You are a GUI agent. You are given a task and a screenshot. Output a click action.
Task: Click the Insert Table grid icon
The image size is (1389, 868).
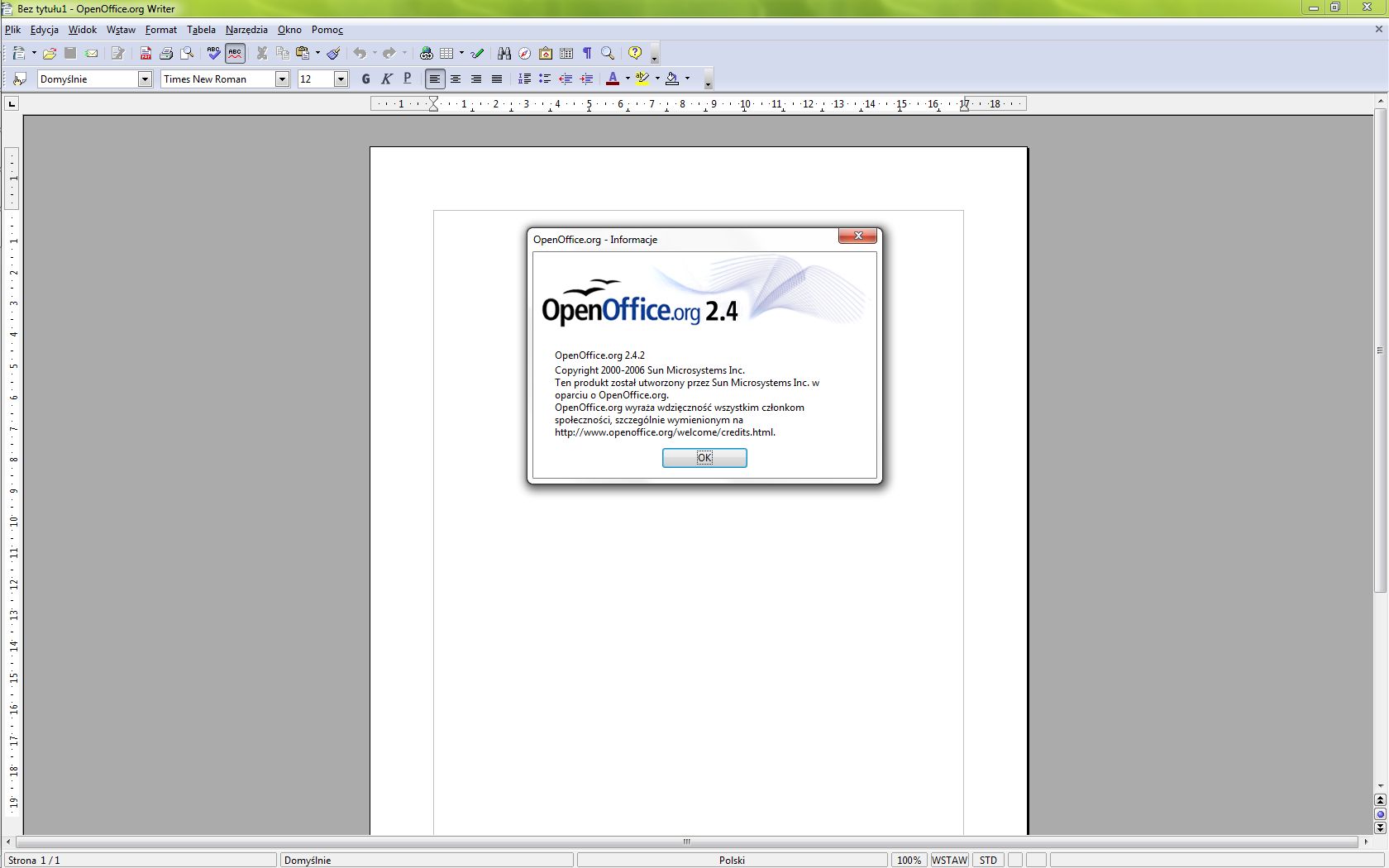click(x=446, y=53)
